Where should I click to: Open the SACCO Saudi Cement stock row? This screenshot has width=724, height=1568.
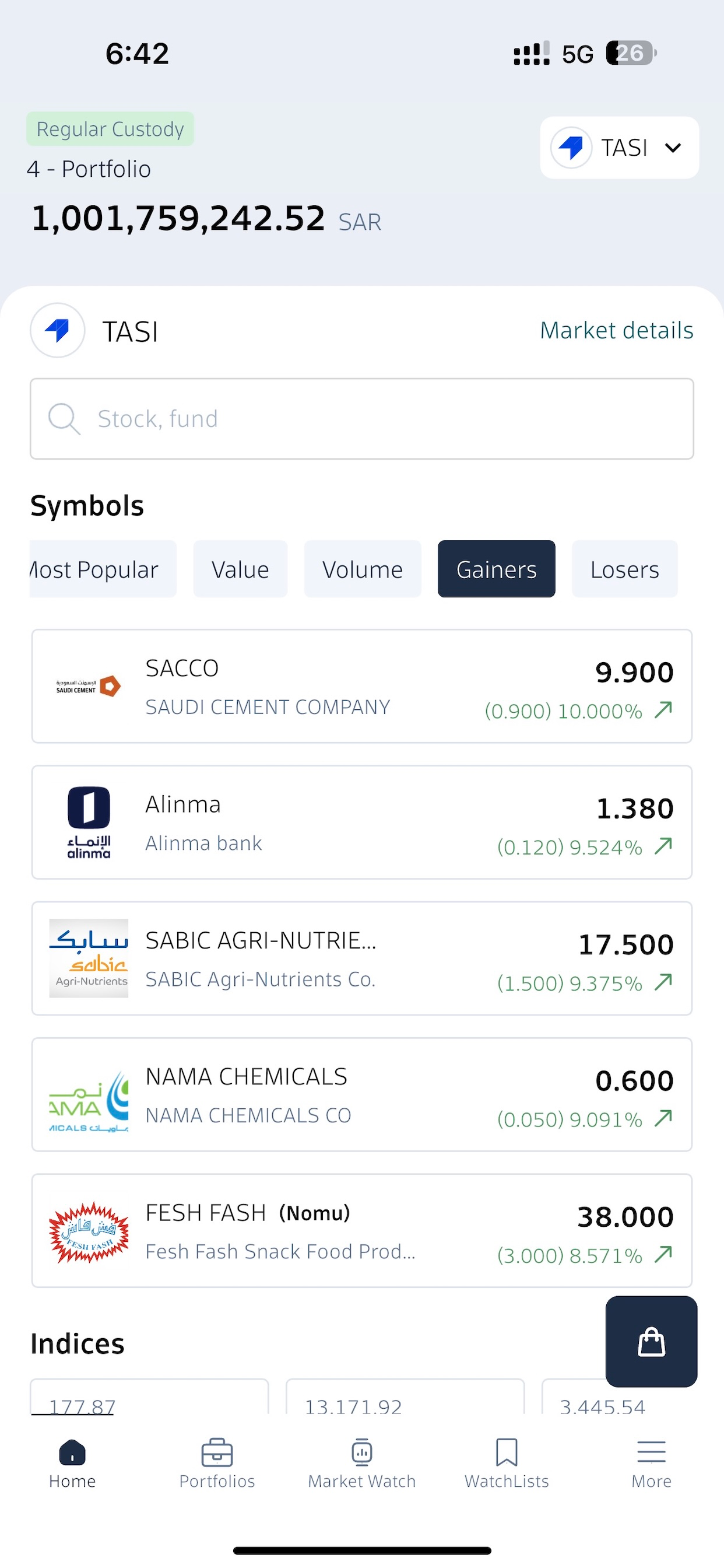tap(362, 686)
